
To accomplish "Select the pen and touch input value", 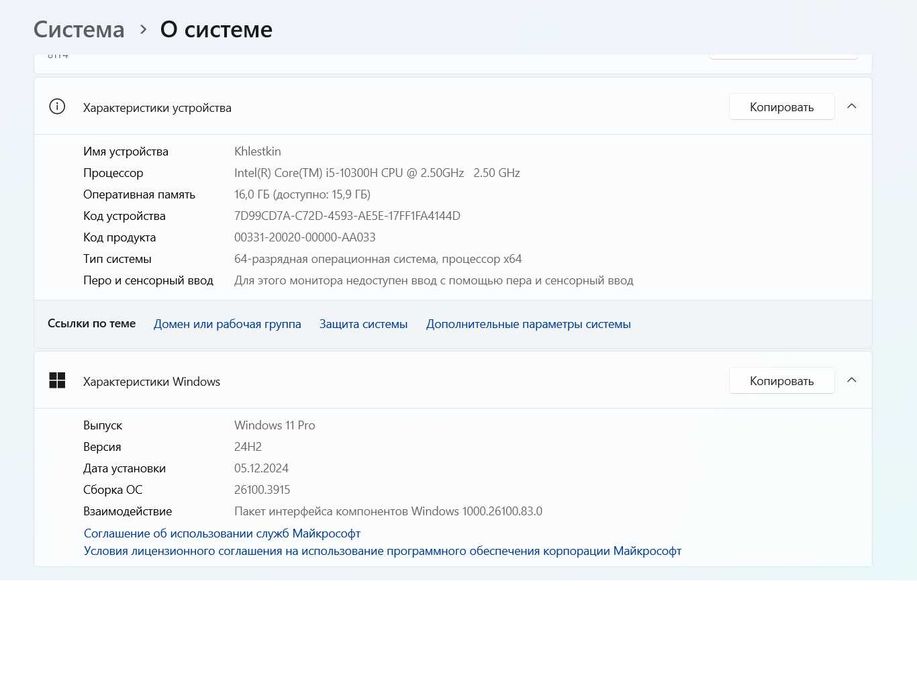I will (434, 281).
